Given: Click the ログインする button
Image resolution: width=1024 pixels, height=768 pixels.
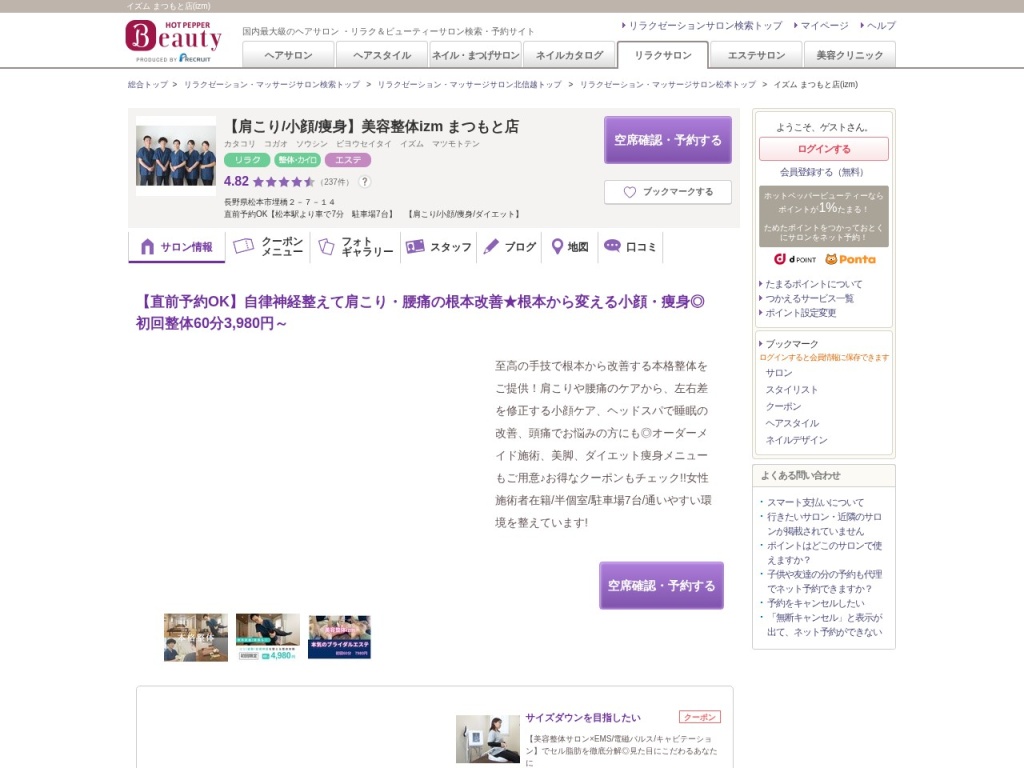Looking at the screenshot, I should pos(823,149).
